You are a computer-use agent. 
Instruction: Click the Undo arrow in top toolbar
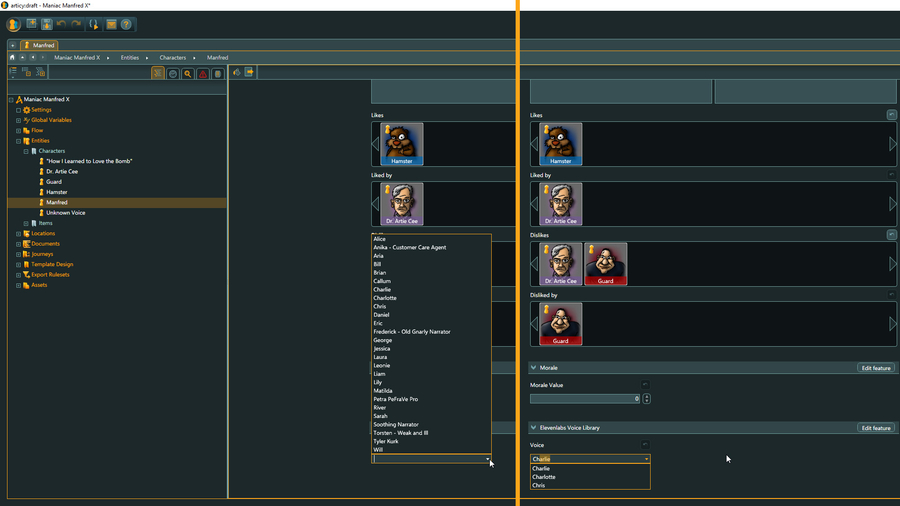click(x=61, y=24)
